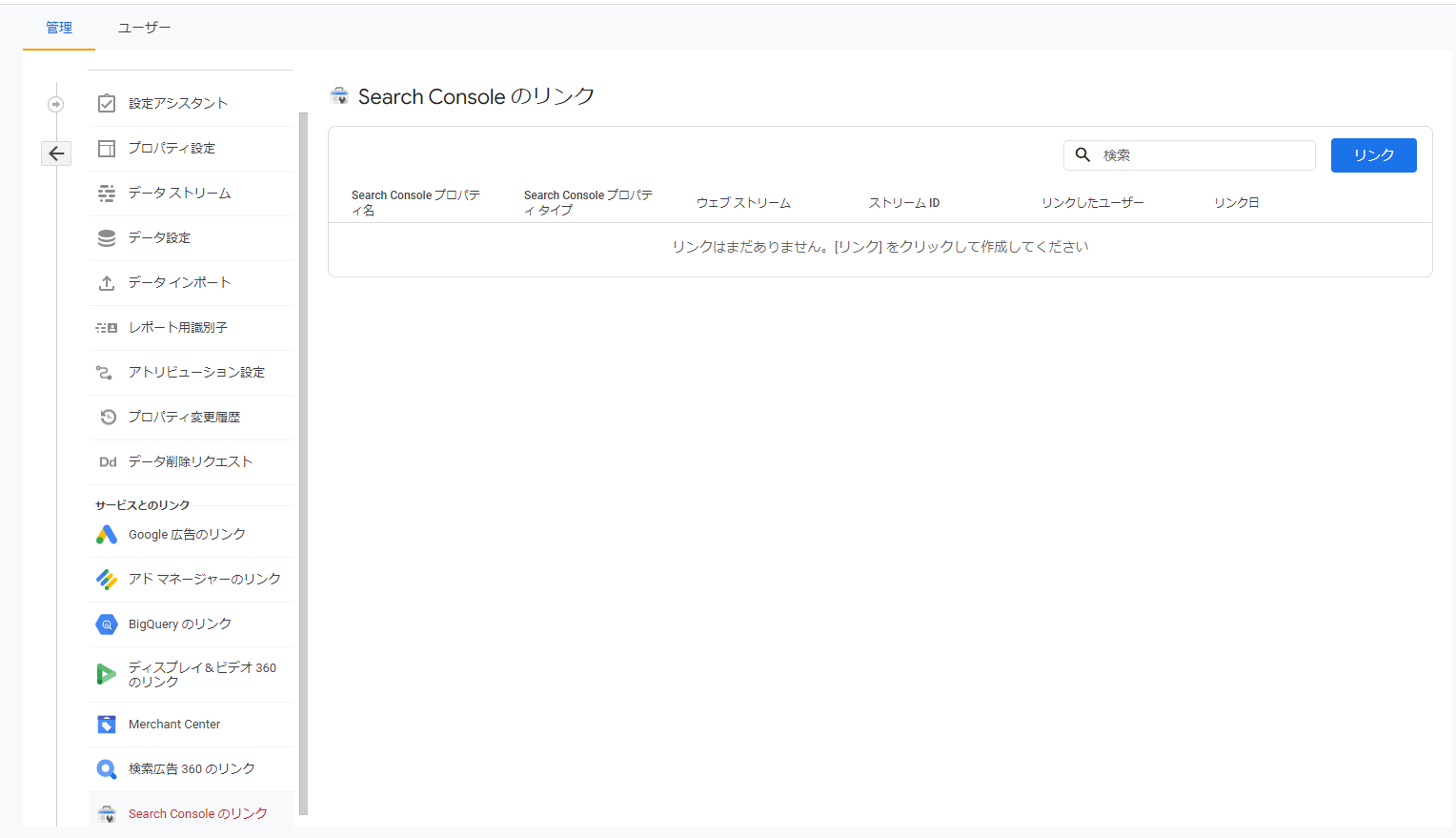This screenshot has width=1456, height=838.
Task: Click the リンクはまだありません empty-state message
Action: tap(880, 247)
